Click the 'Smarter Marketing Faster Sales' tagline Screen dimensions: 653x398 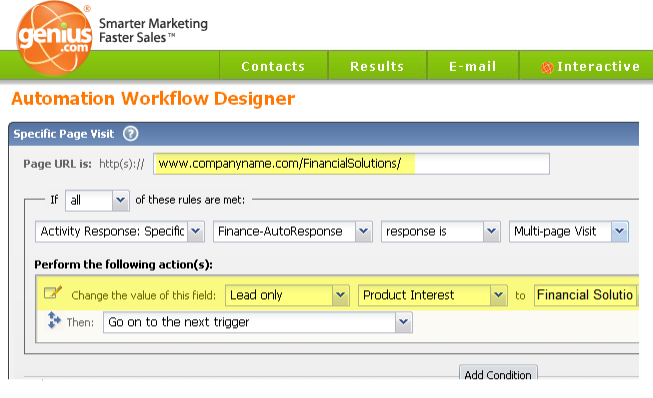pos(153,30)
